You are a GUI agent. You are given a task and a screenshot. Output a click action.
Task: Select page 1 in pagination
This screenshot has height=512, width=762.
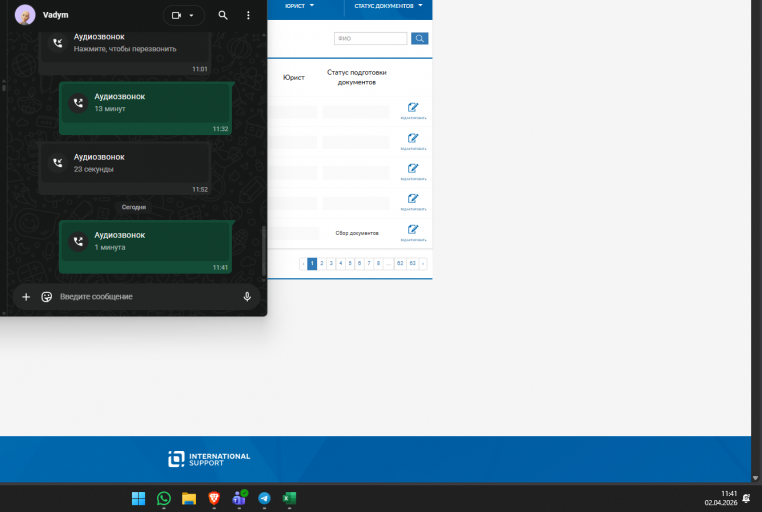pos(312,263)
